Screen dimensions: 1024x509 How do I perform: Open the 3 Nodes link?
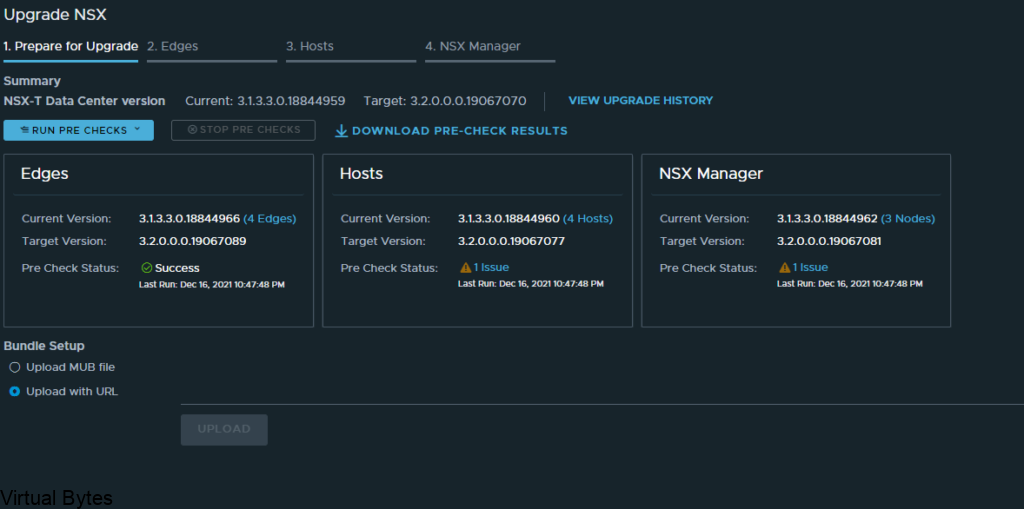click(908, 218)
